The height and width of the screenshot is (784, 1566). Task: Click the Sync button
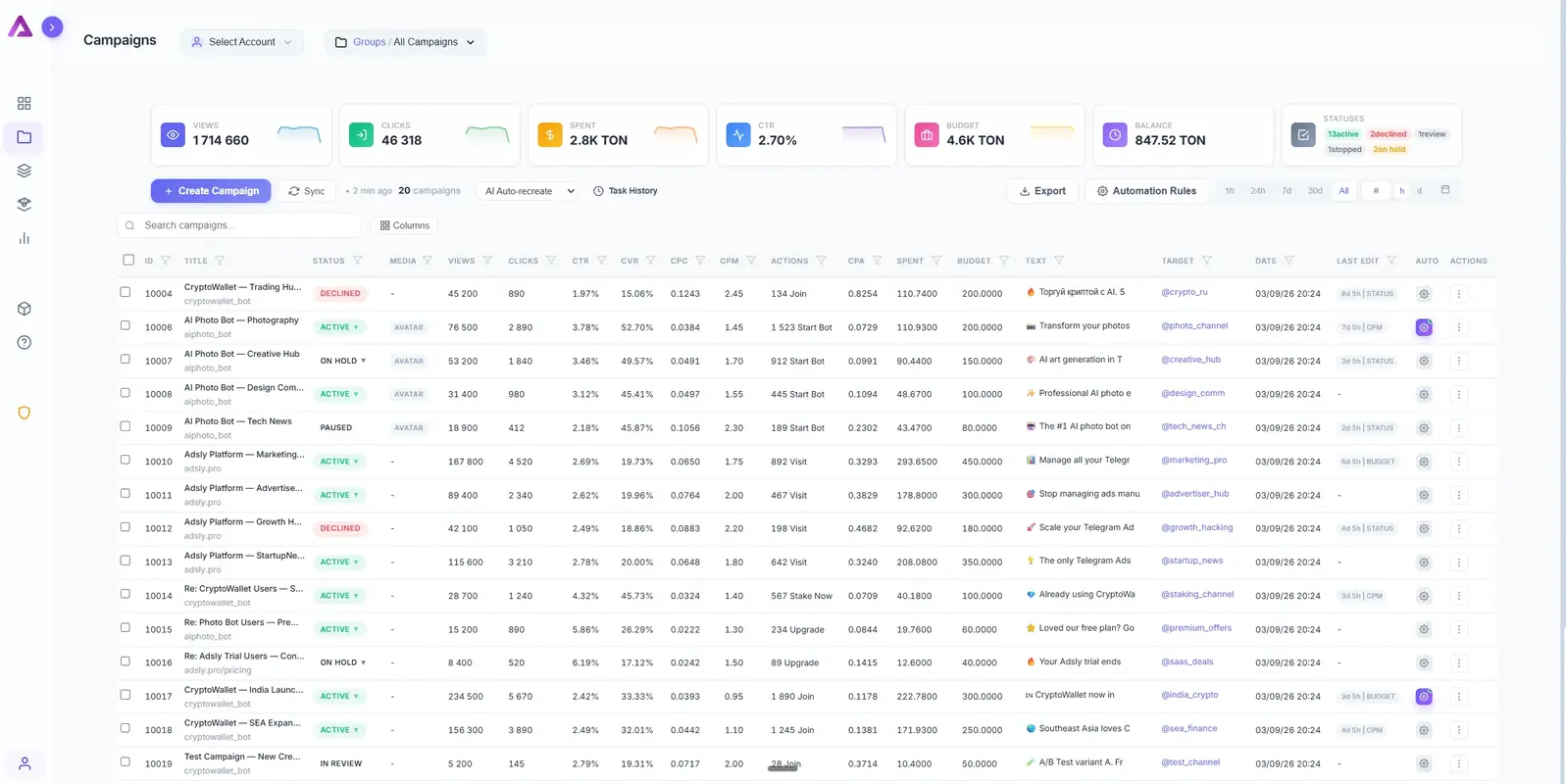pyautogui.click(x=307, y=191)
